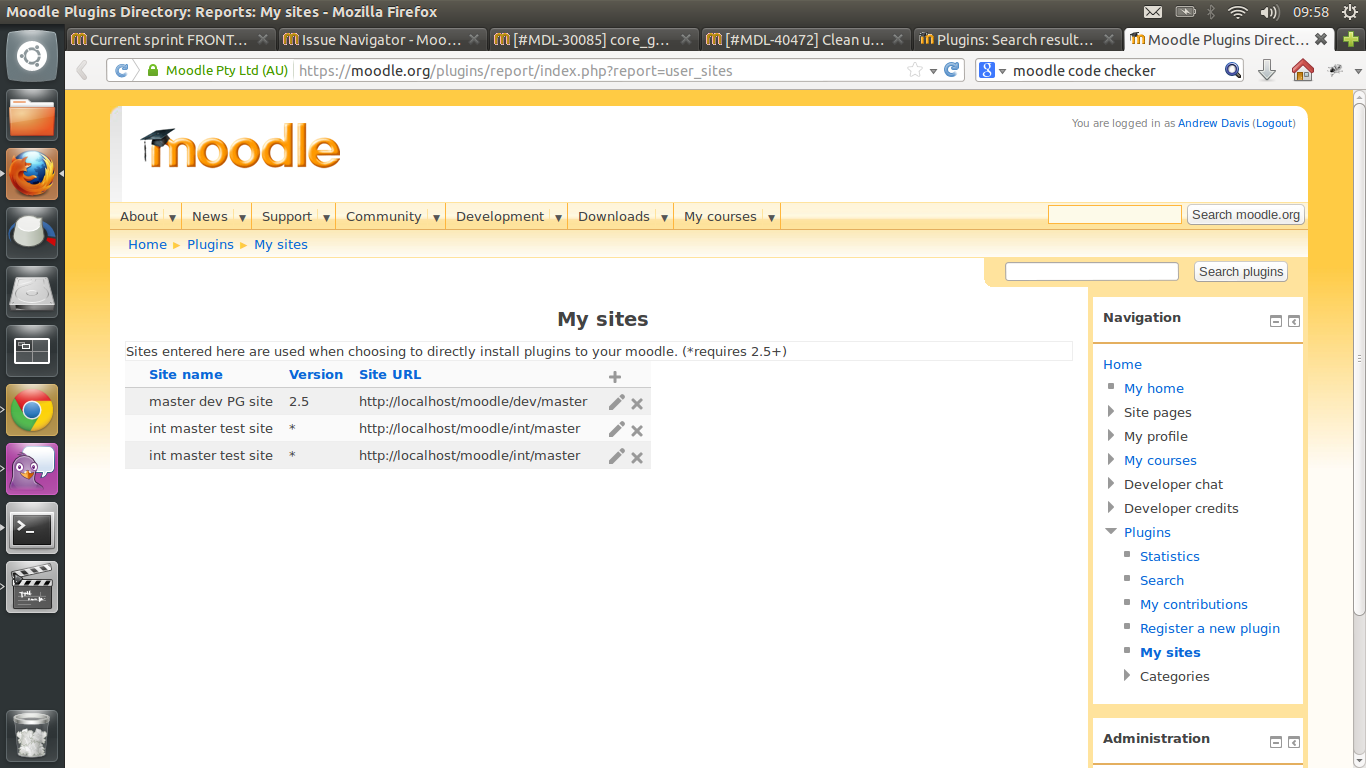The image size is (1366, 768).
Task: Click the Search plugins button
Action: click(1241, 272)
